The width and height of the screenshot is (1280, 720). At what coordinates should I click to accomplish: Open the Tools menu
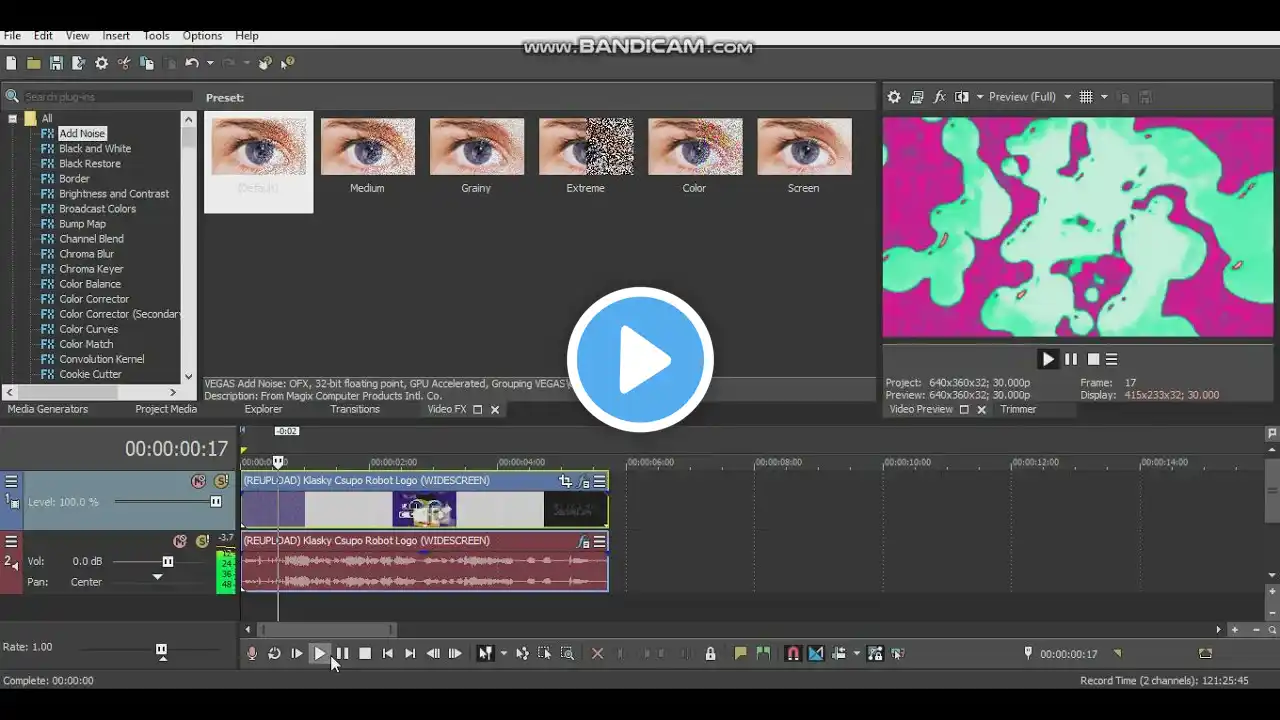point(156,36)
